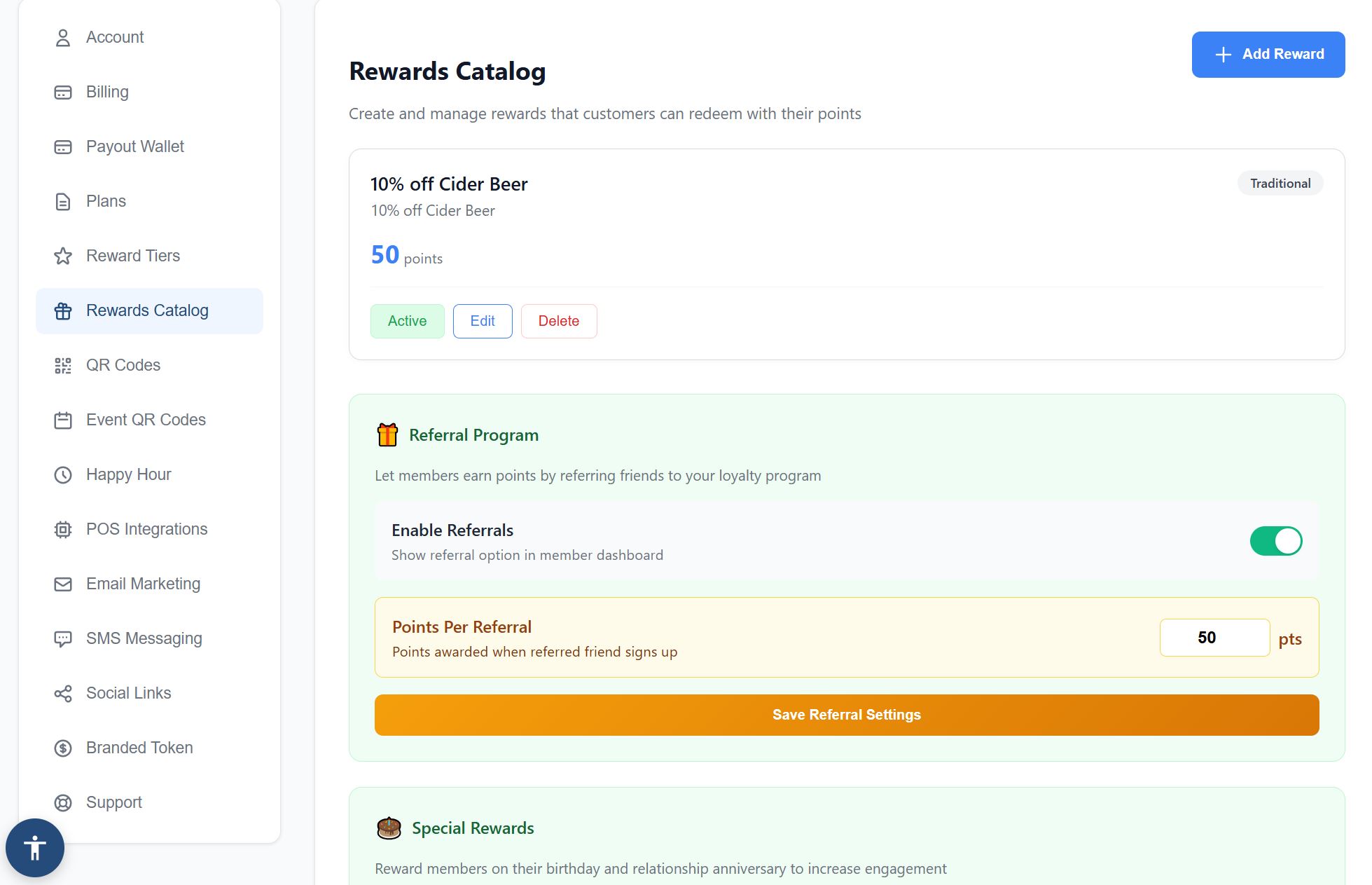Click the Reward Tiers star icon
This screenshot has width=1372, height=885.
coord(63,256)
